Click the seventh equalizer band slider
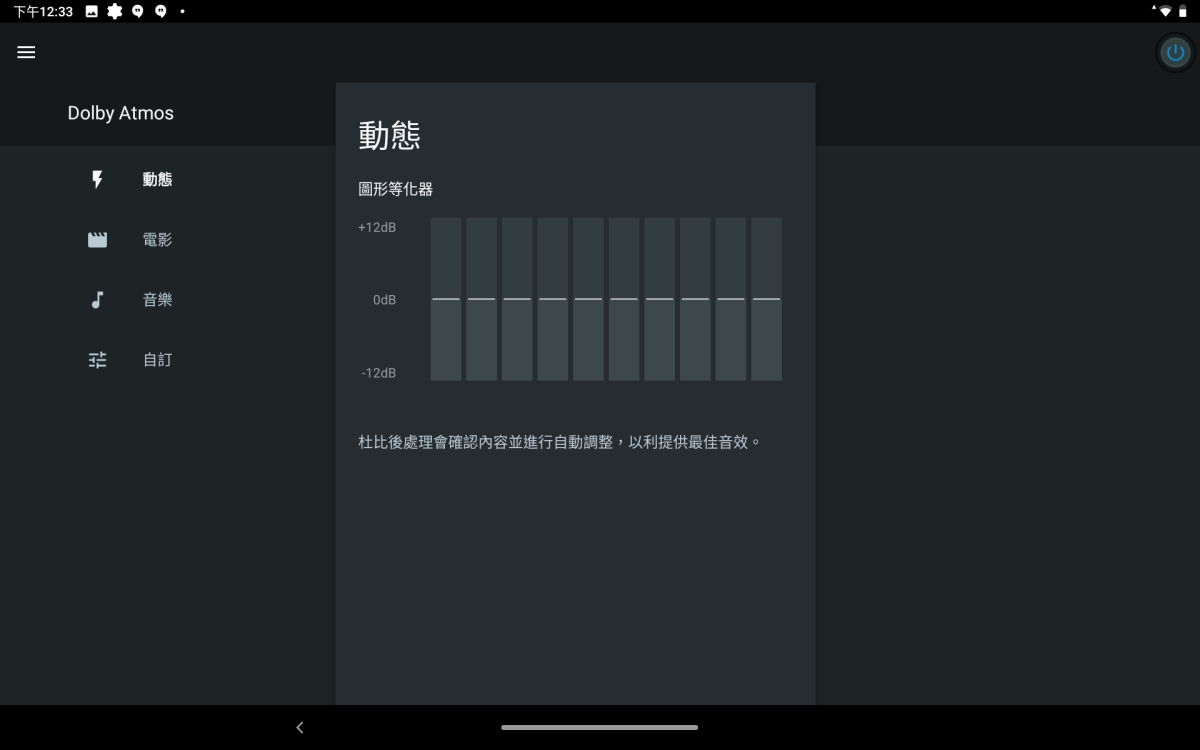 [660, 299]
